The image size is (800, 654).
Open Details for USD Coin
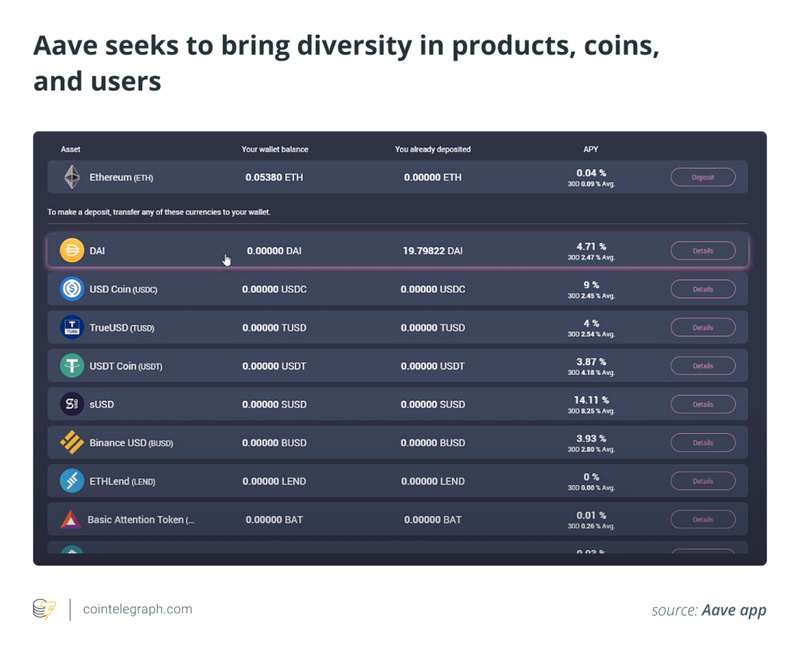coord(702,289)
